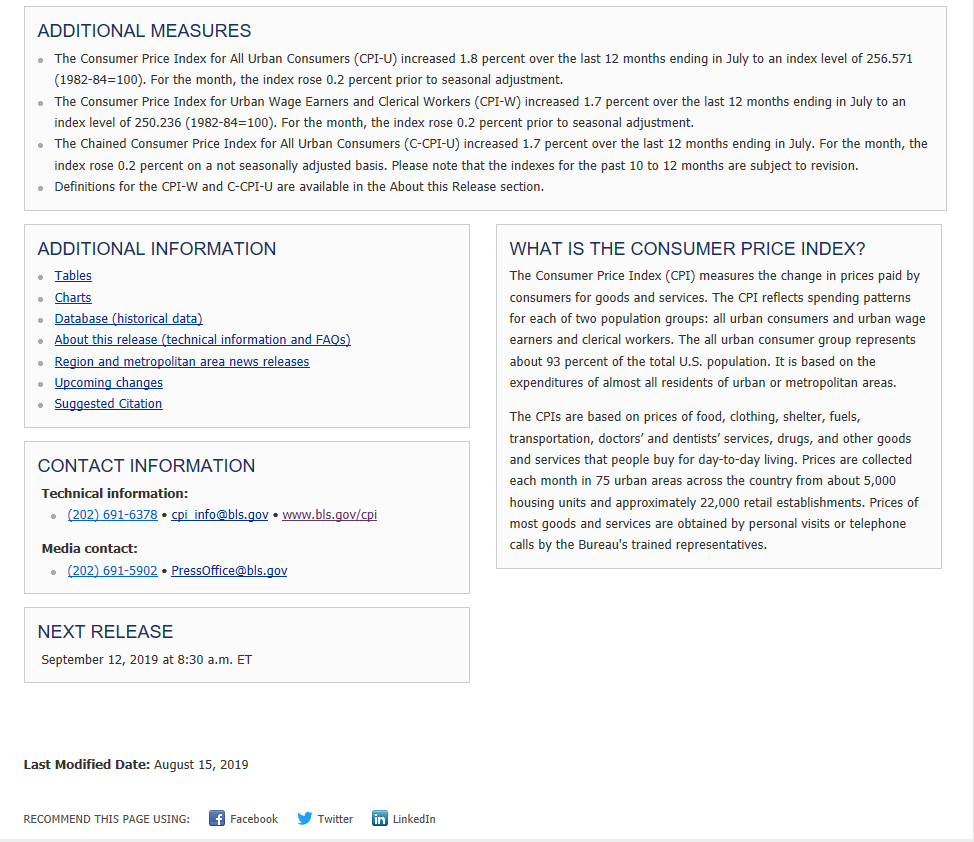Click media contact phone number (202) 691-5902
974x842 pixels.
[112, 571]
